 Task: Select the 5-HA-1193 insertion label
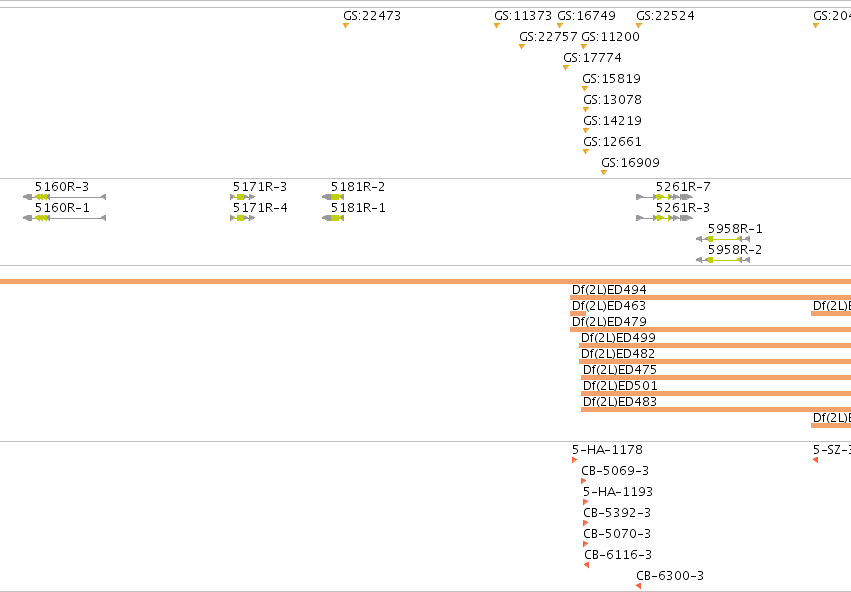point(618,492)
